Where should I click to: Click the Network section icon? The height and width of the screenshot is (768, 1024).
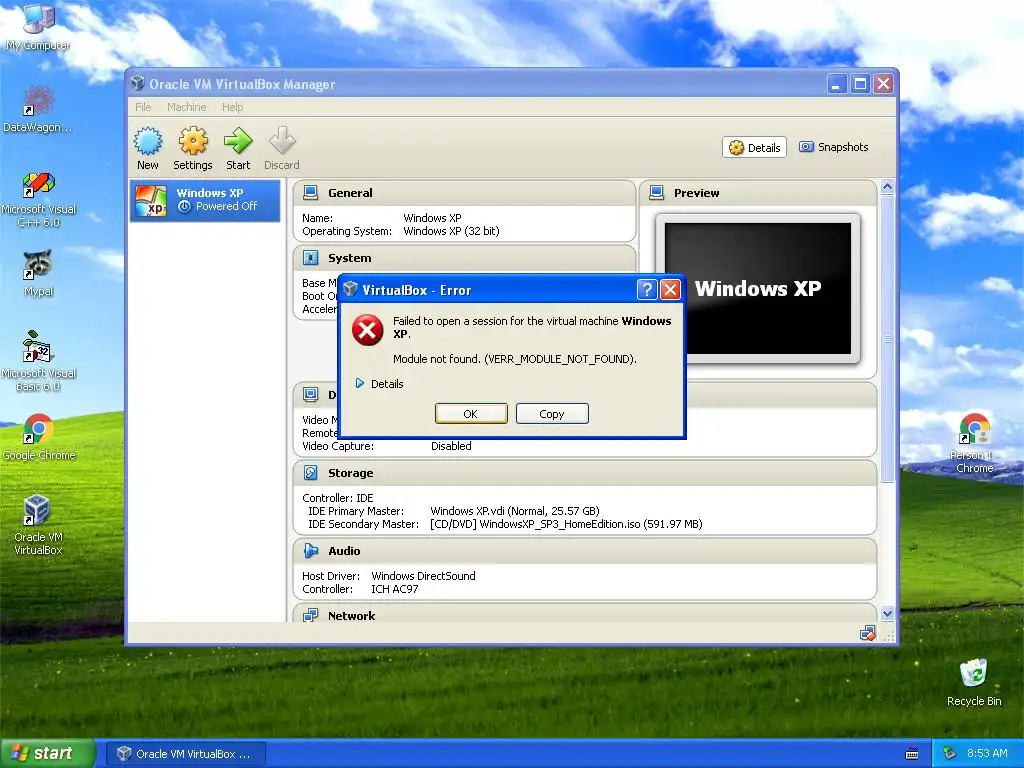coord(311,615)
